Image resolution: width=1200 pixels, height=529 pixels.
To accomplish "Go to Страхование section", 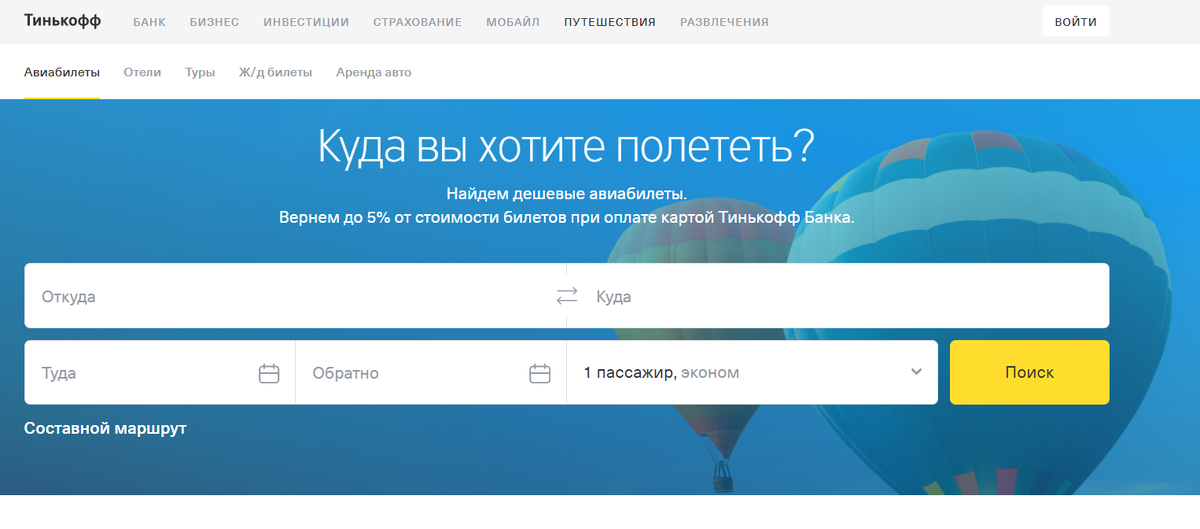I will 417,22.
